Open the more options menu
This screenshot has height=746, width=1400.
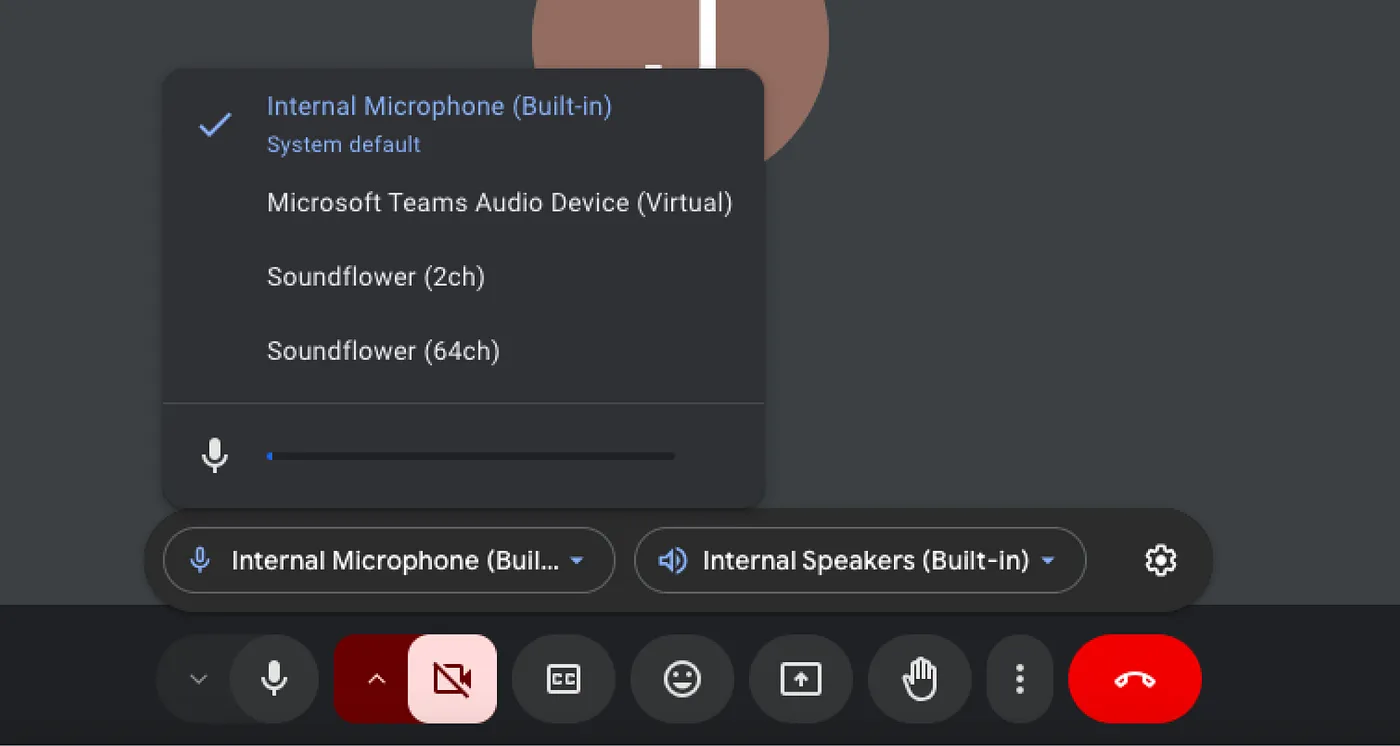1019,679
